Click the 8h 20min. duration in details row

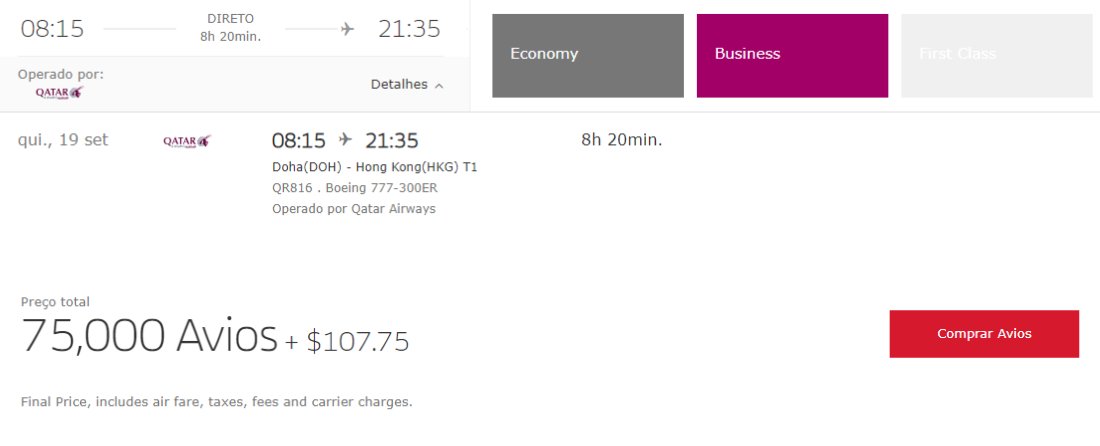click(x=622, y=140)
